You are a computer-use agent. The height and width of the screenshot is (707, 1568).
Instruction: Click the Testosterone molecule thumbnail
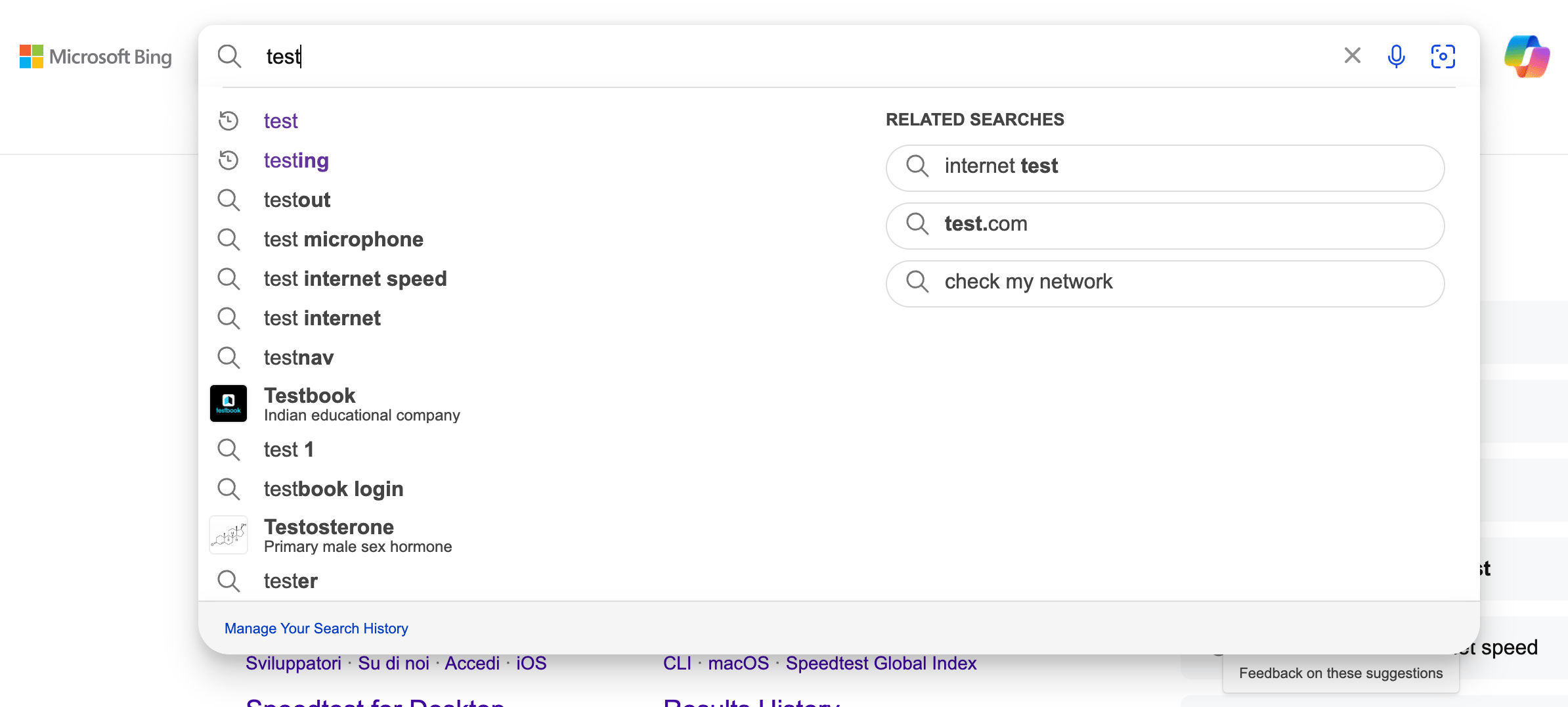click(x=228, y=534)
